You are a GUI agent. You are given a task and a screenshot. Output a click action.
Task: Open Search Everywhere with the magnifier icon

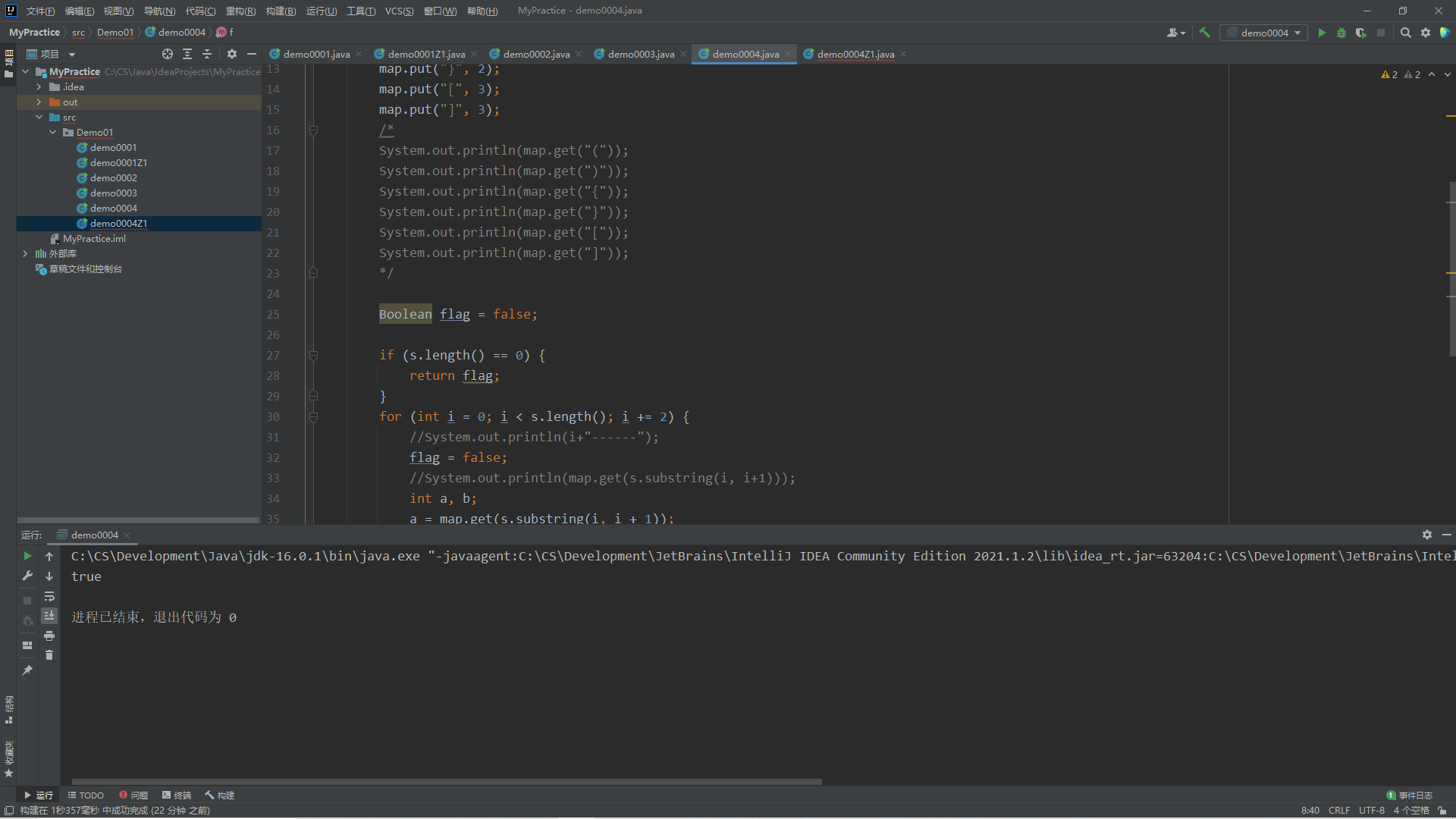tap(1405, 33)
